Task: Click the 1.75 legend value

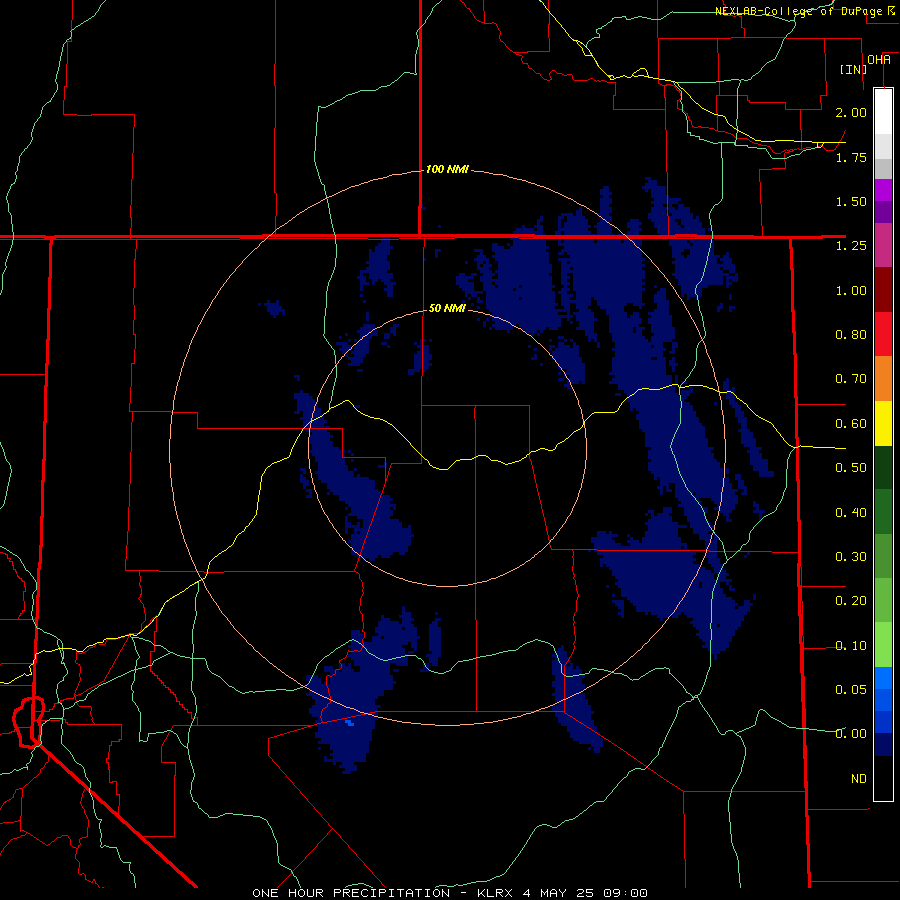Action: tap(851, 157)
